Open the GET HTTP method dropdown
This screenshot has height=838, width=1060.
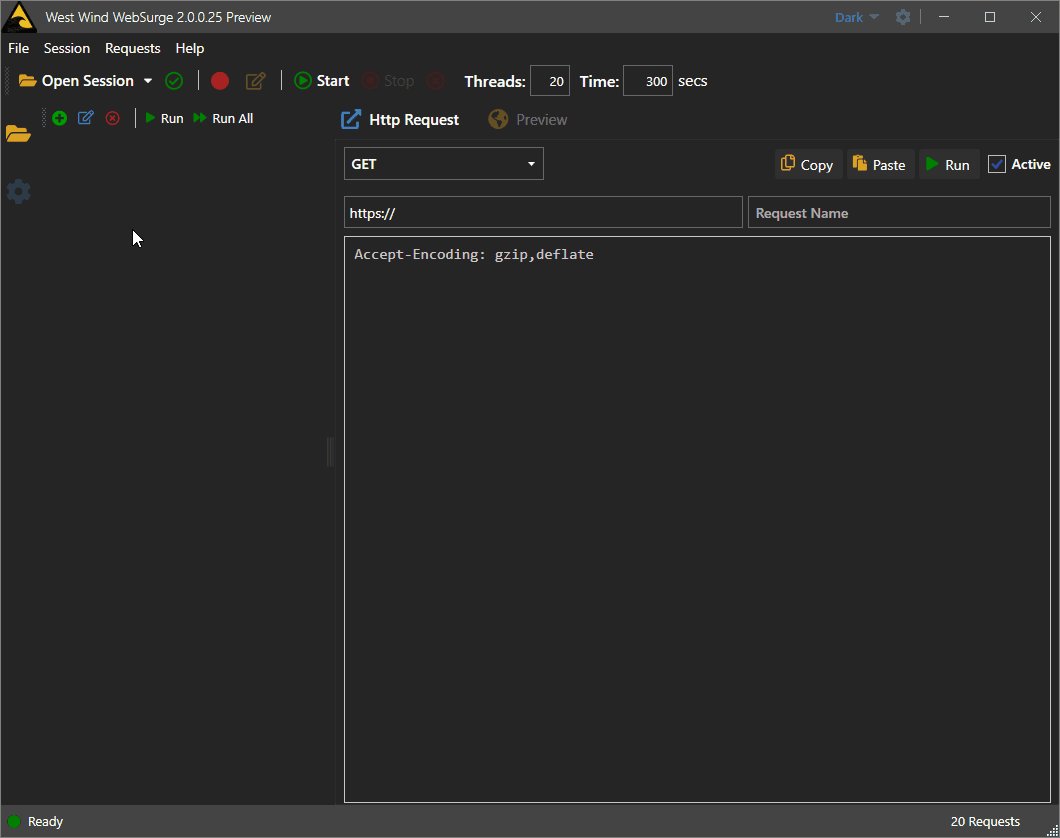coord(443,164)
